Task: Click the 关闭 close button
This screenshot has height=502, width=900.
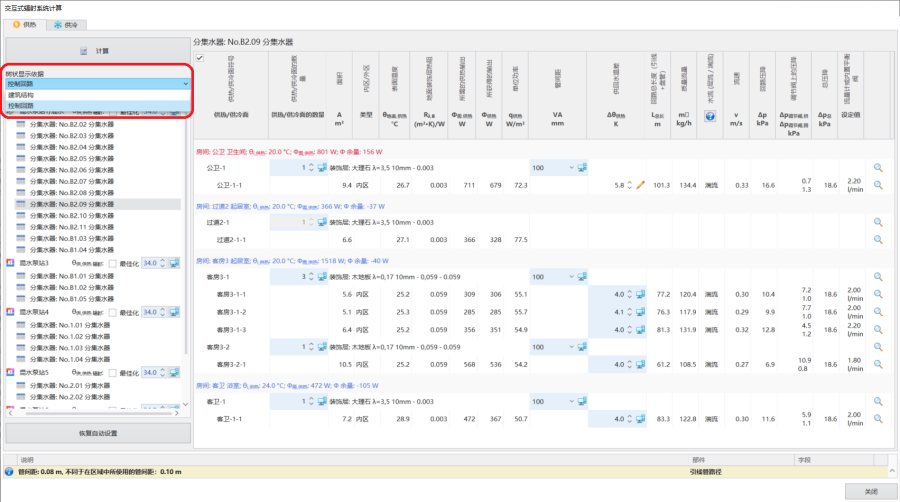Action: 871,491
